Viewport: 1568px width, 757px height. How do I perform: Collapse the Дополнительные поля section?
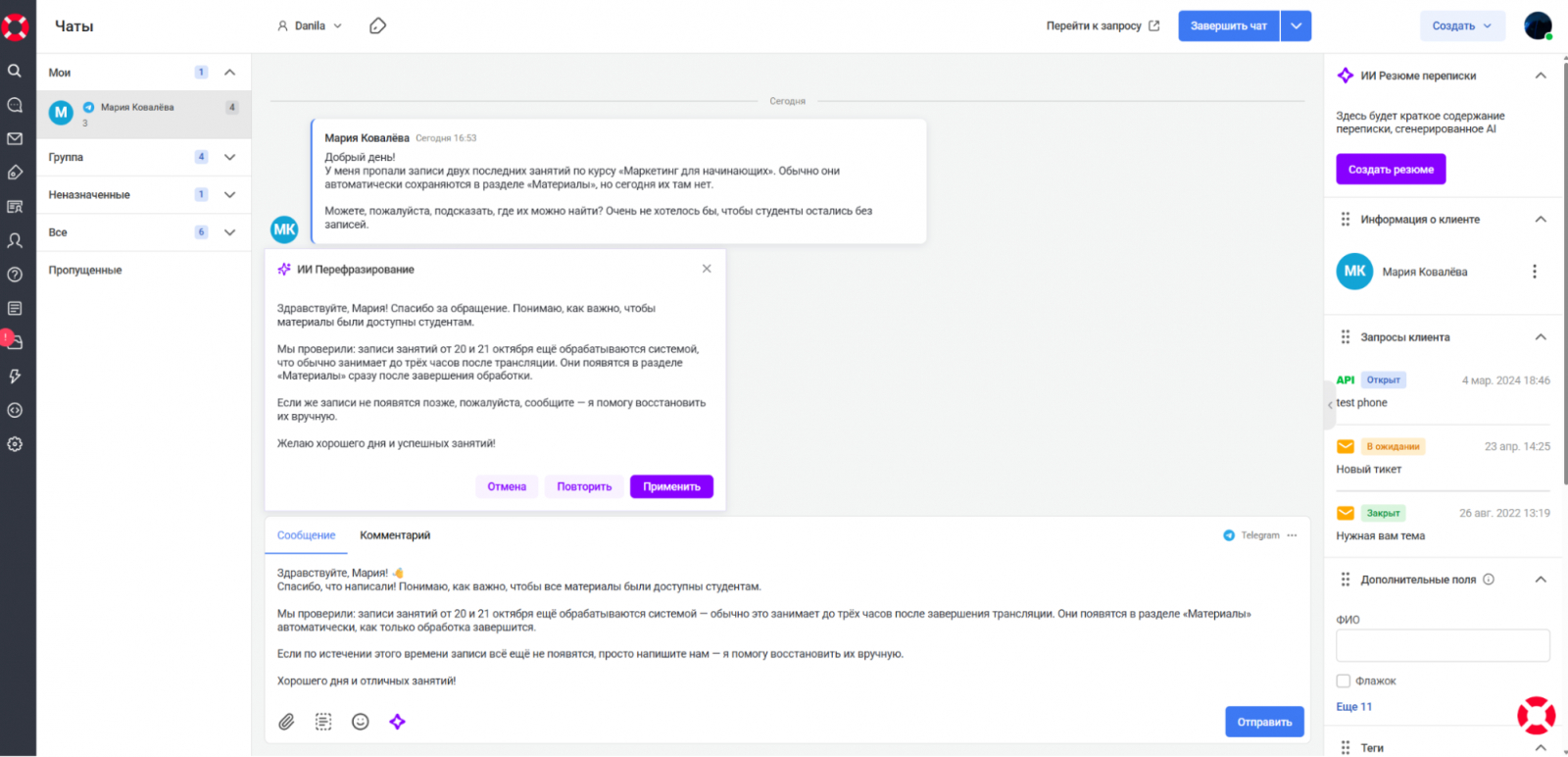coord(1541,580)
